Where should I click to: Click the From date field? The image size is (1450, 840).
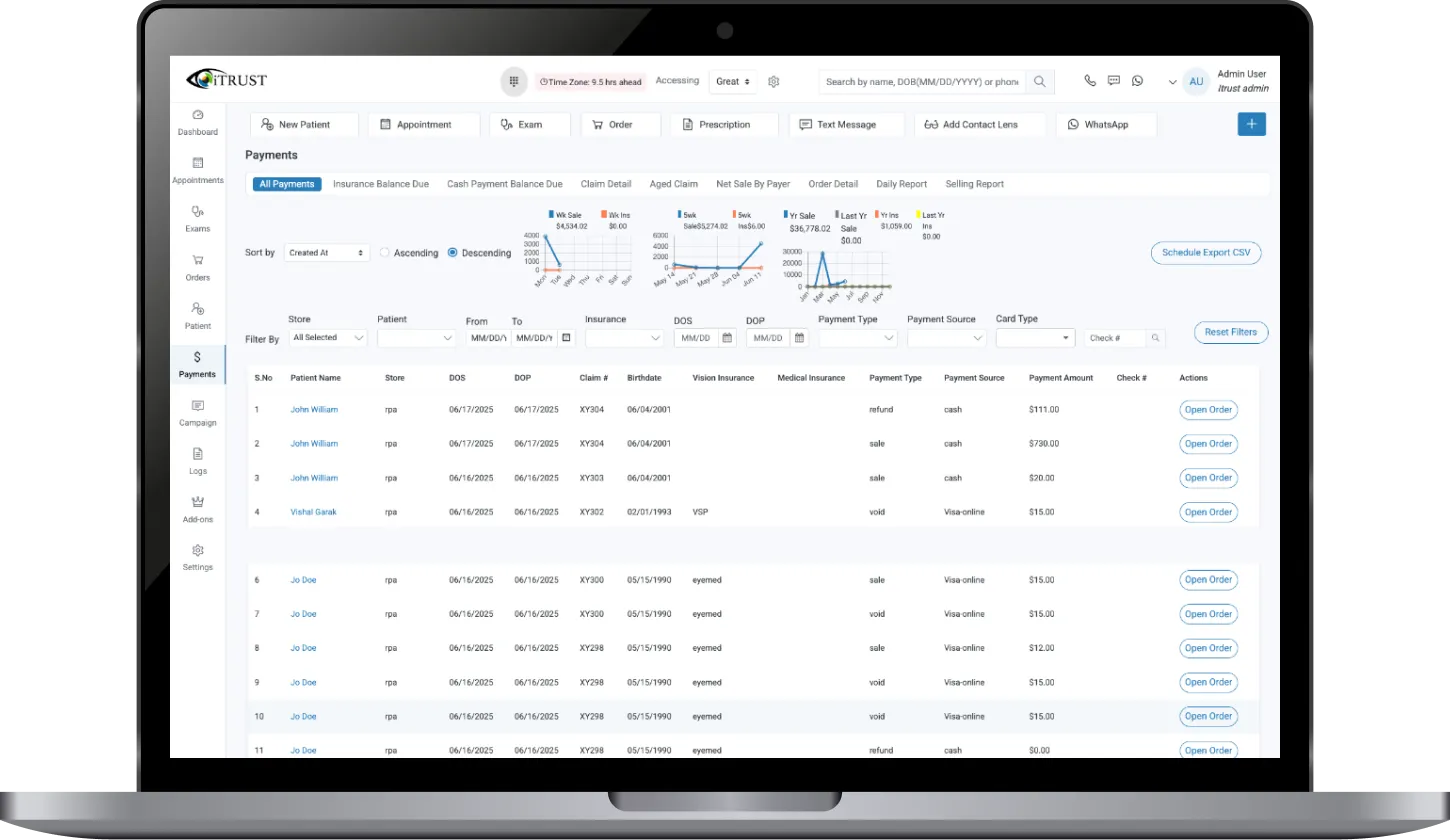tap(487, 338)
